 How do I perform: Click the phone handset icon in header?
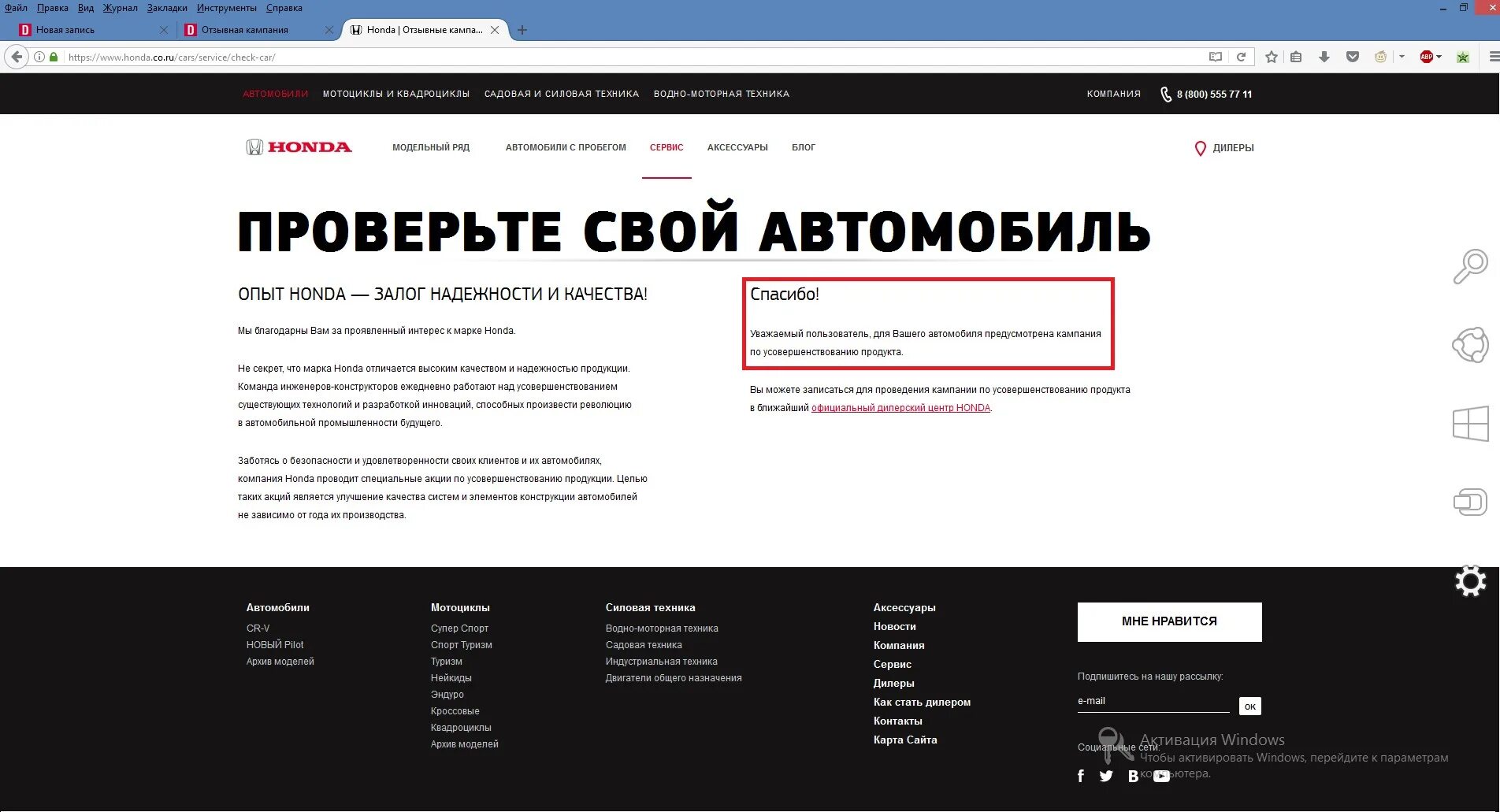[x=1166, y=95]
